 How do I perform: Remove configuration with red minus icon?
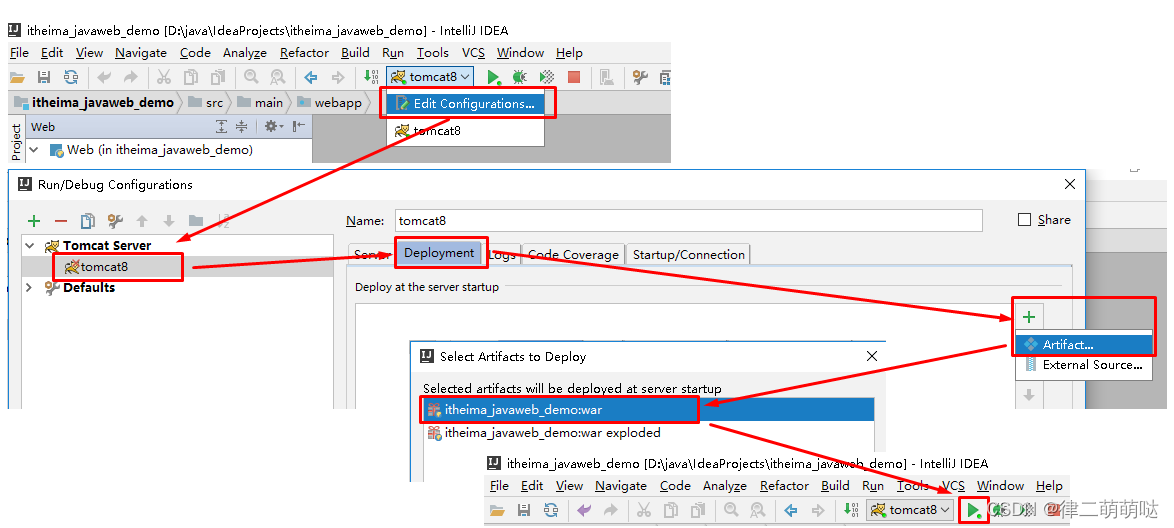(61, 221)
